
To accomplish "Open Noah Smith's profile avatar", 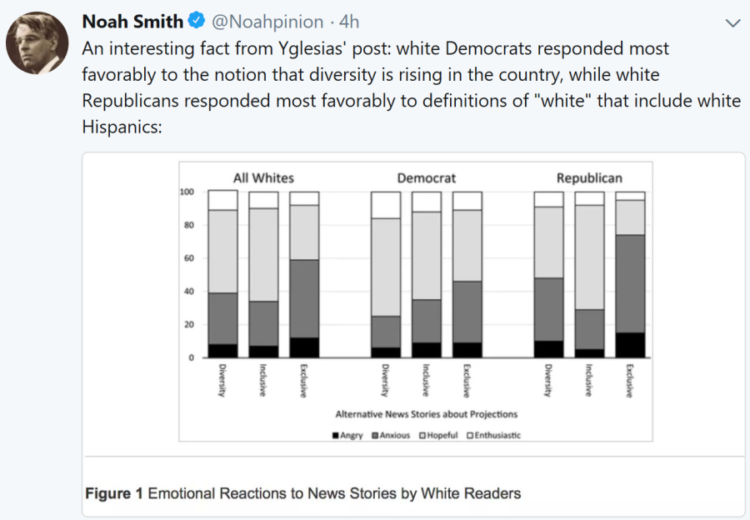I will [37, 43].
